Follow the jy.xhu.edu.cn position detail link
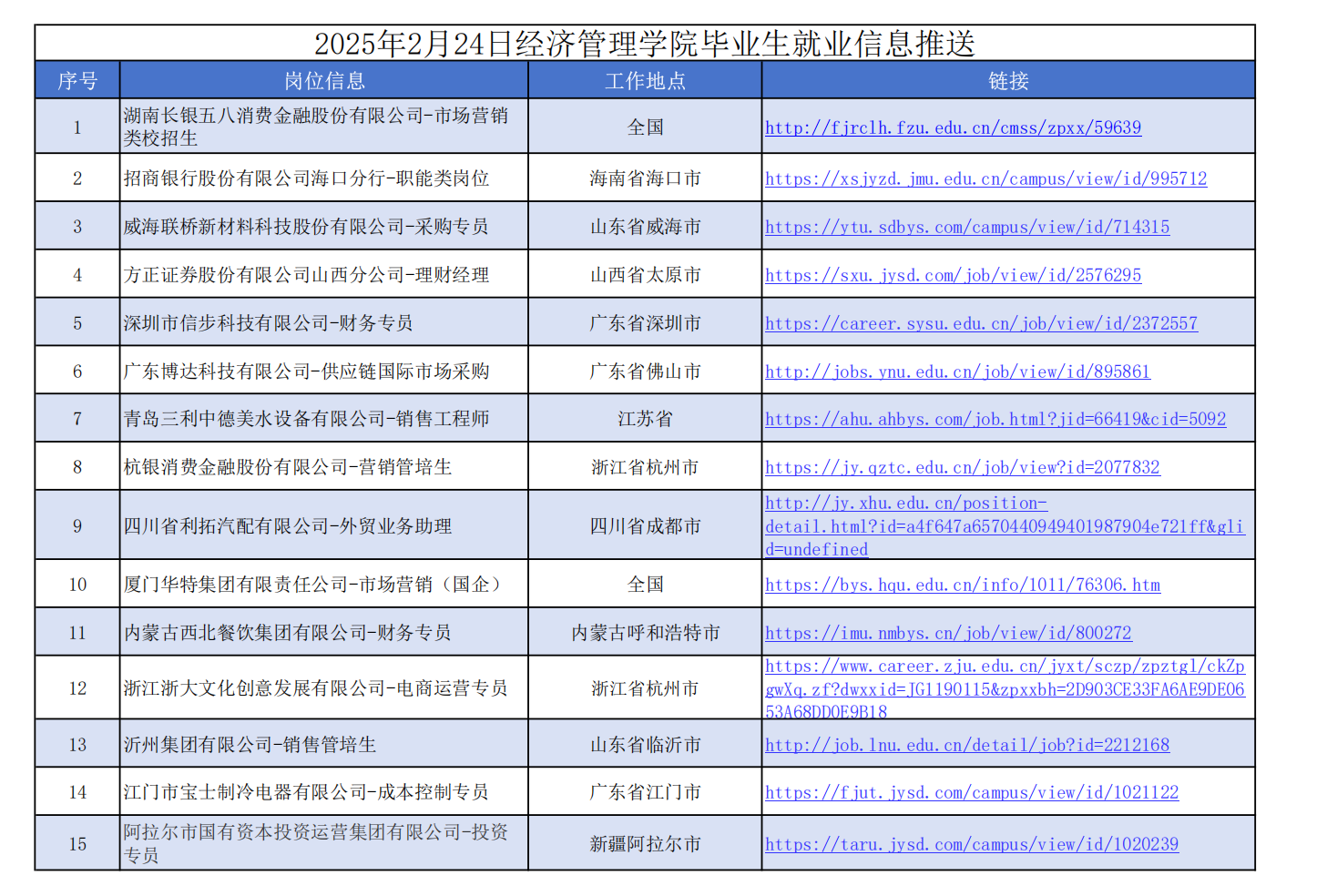Viewport: 1327px width, 896px height. [x=1004, y=526]
